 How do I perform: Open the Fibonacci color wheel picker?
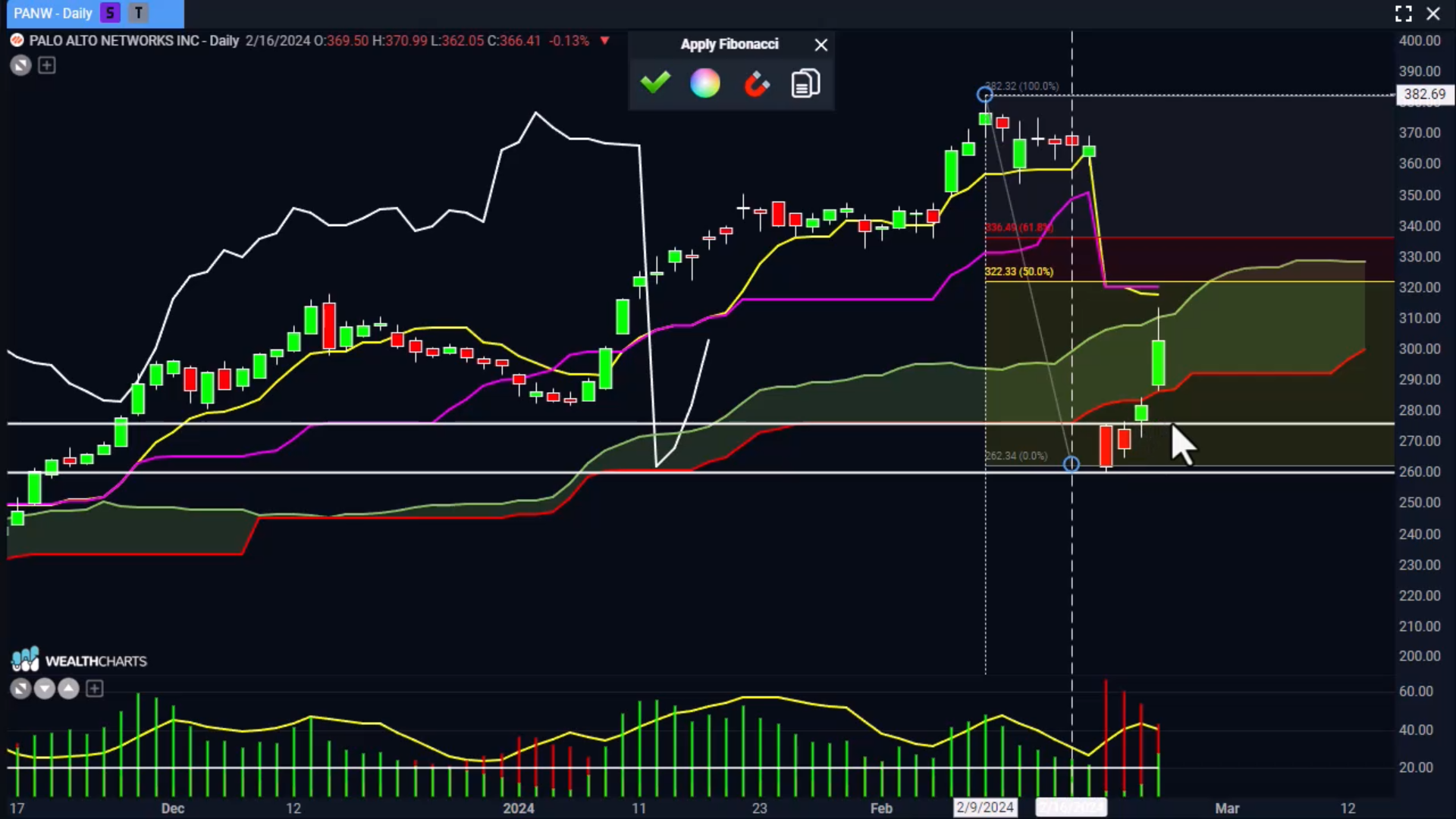click(x=704, y=83)
